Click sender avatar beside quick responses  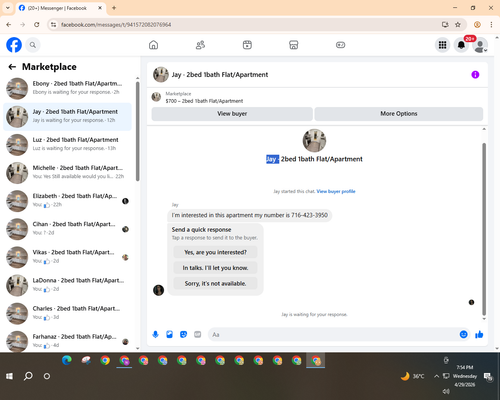158,290
